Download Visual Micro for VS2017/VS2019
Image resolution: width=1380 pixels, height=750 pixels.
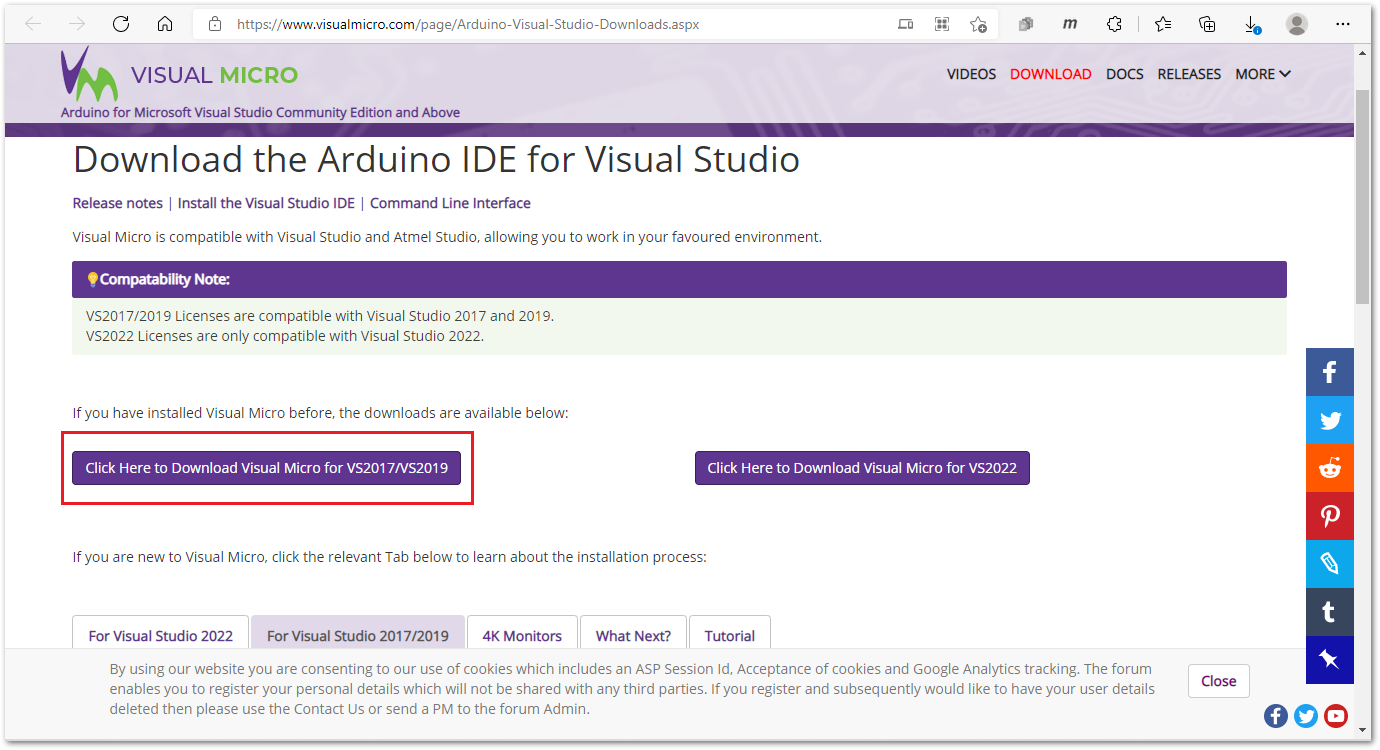266,468
